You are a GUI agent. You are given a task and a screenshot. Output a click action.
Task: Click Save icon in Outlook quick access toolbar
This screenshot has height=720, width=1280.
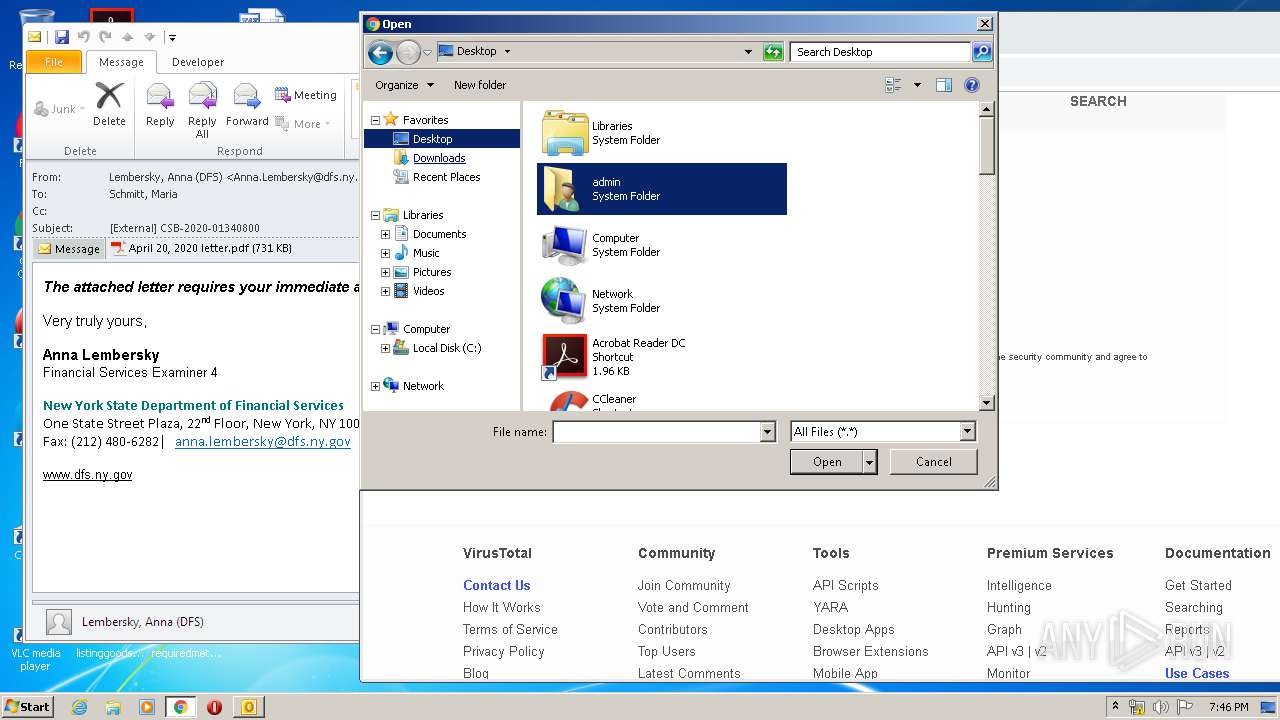click(x=62, y=37)
